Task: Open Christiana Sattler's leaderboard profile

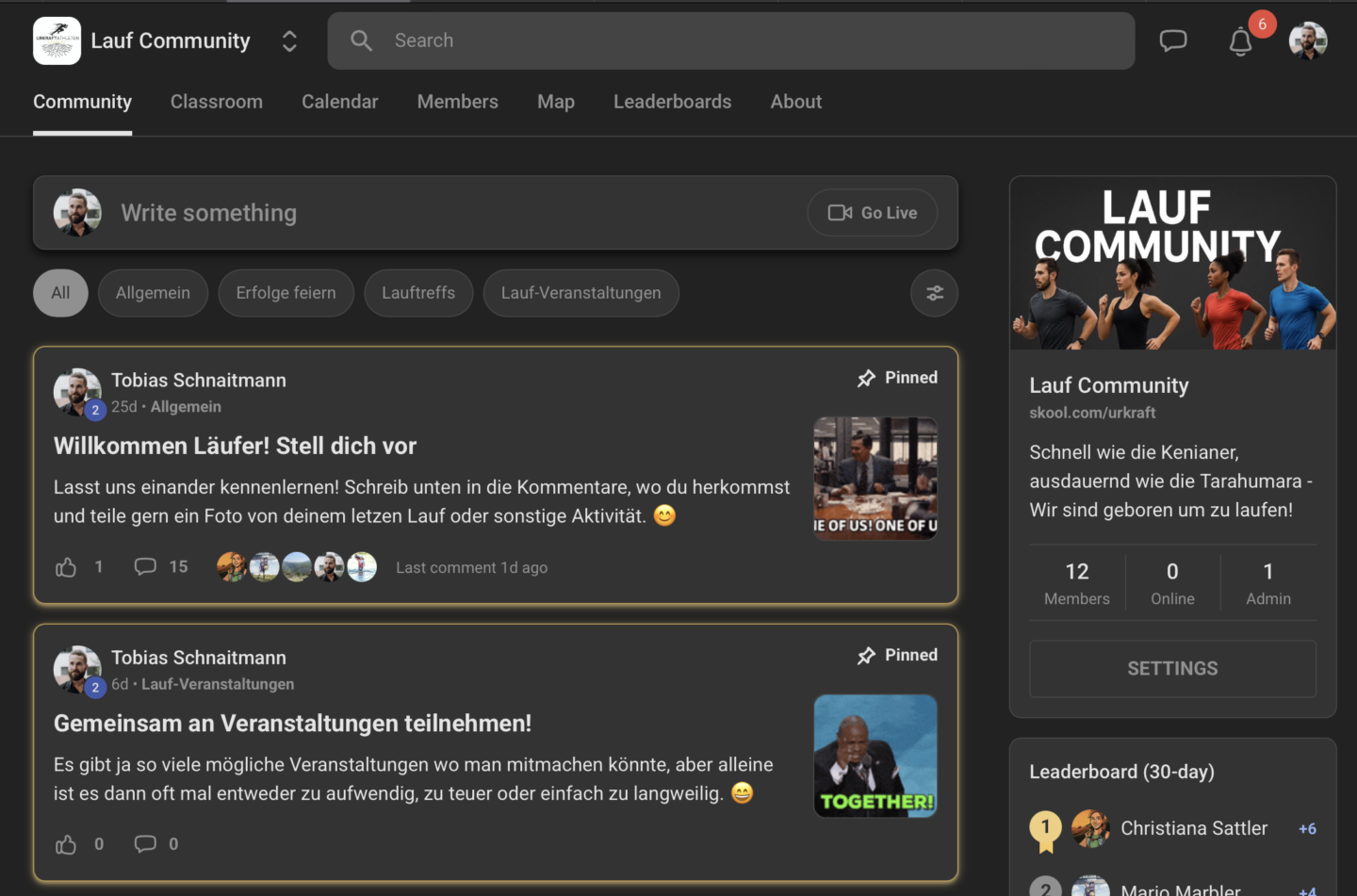Action: [1193, 828]
